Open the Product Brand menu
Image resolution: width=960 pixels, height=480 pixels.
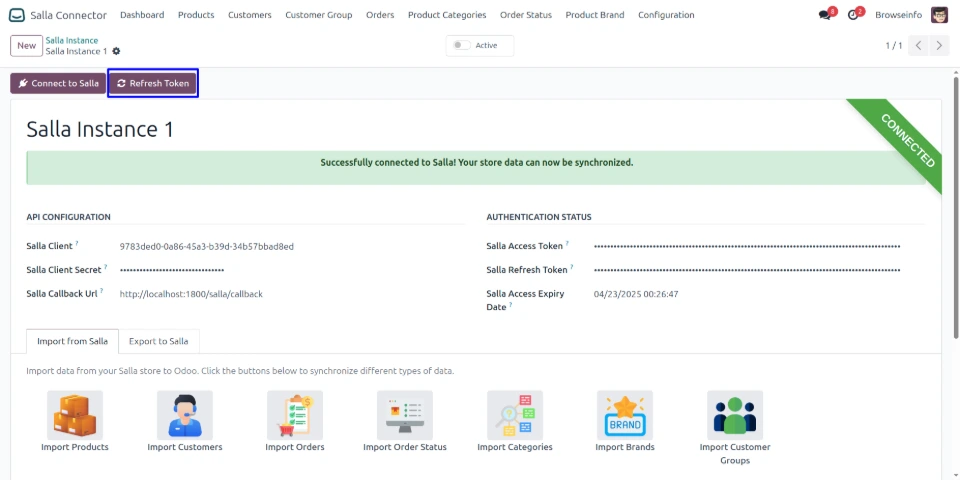[x=594, y=15]
